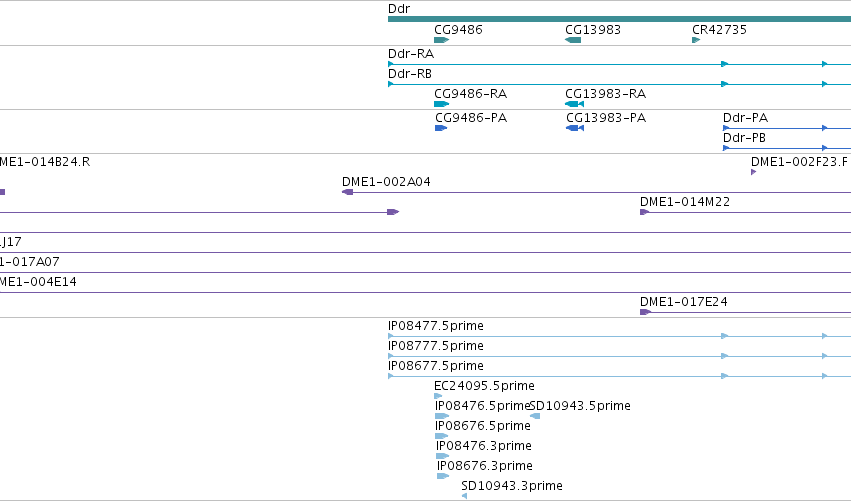Select the CG13983-PA protein glyph
Image resolution: width=851 pixels, height=501 pixels.
(x=575, y=128)
